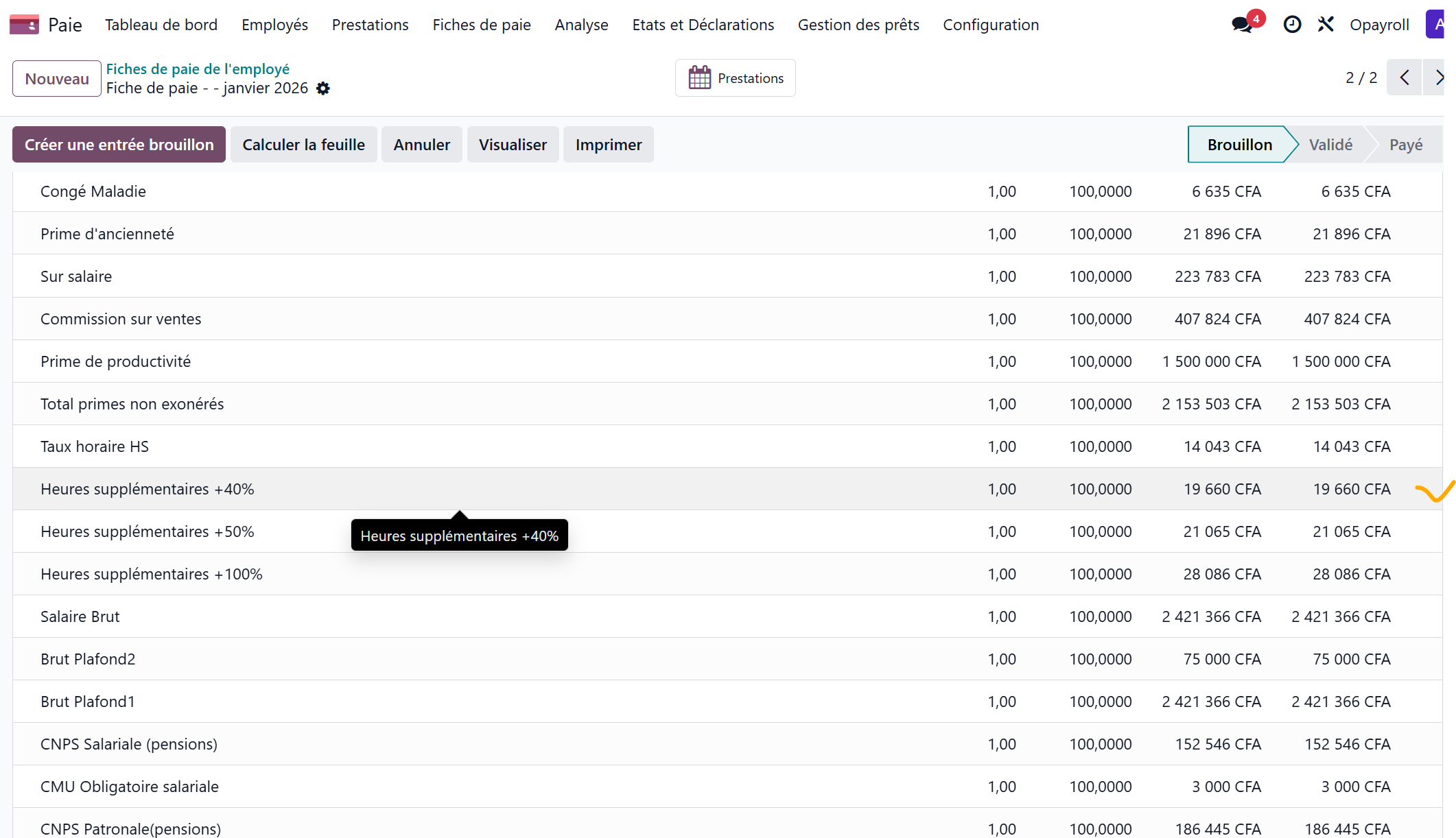Open the Analyse menu
Viewport: 1456px width, 838px height.
582,25
